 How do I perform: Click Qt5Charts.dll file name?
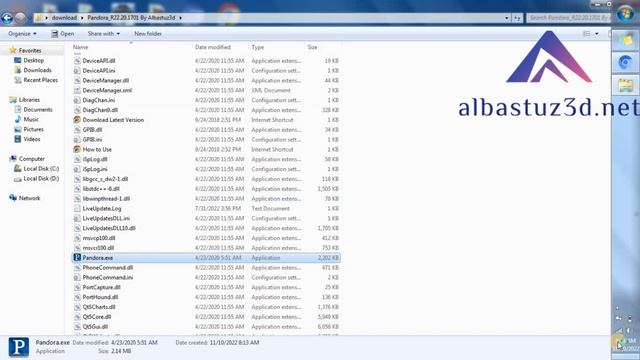point(99,307)
